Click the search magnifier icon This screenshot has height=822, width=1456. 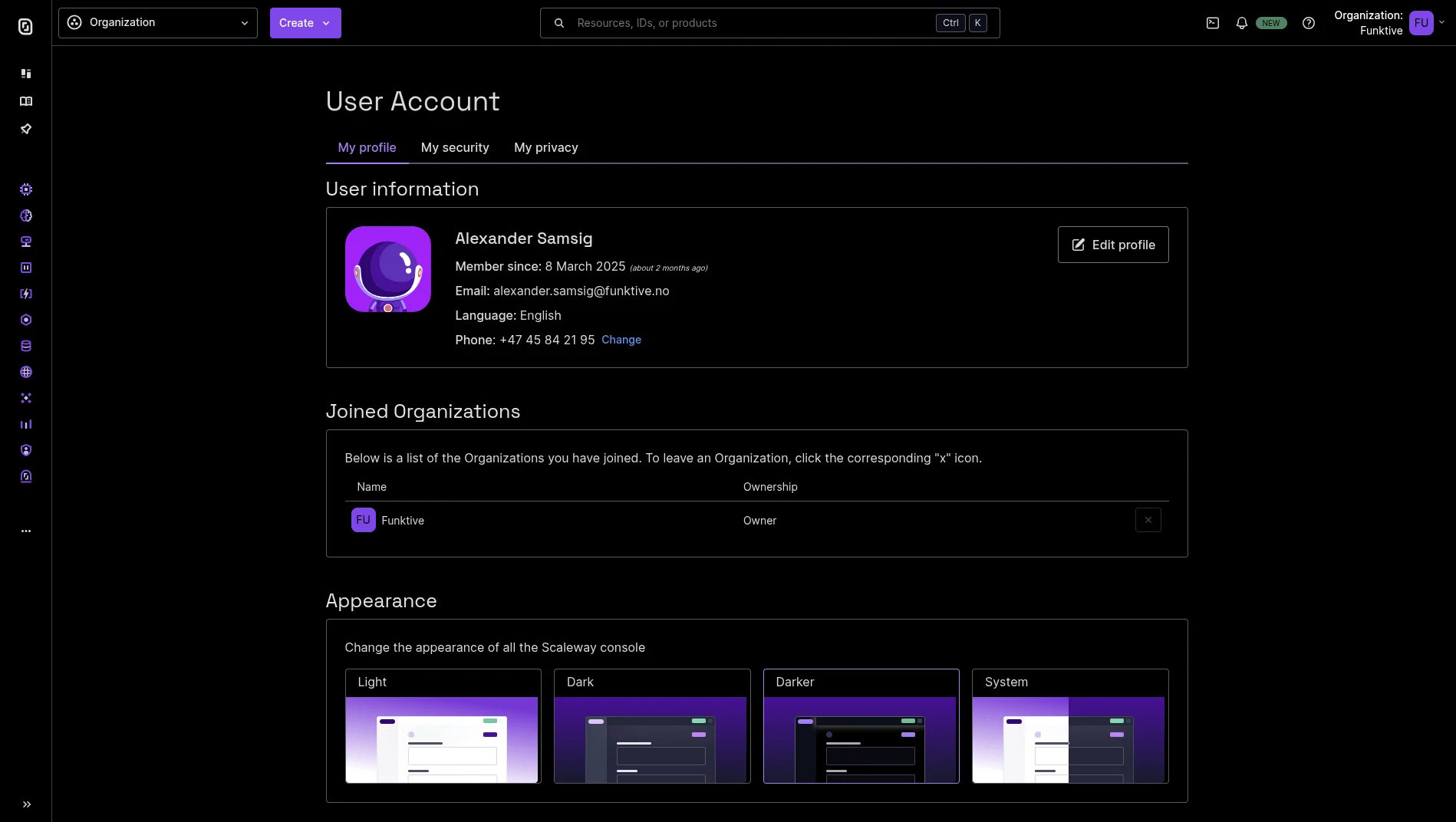pyautogui.click(x=559, y=23)
